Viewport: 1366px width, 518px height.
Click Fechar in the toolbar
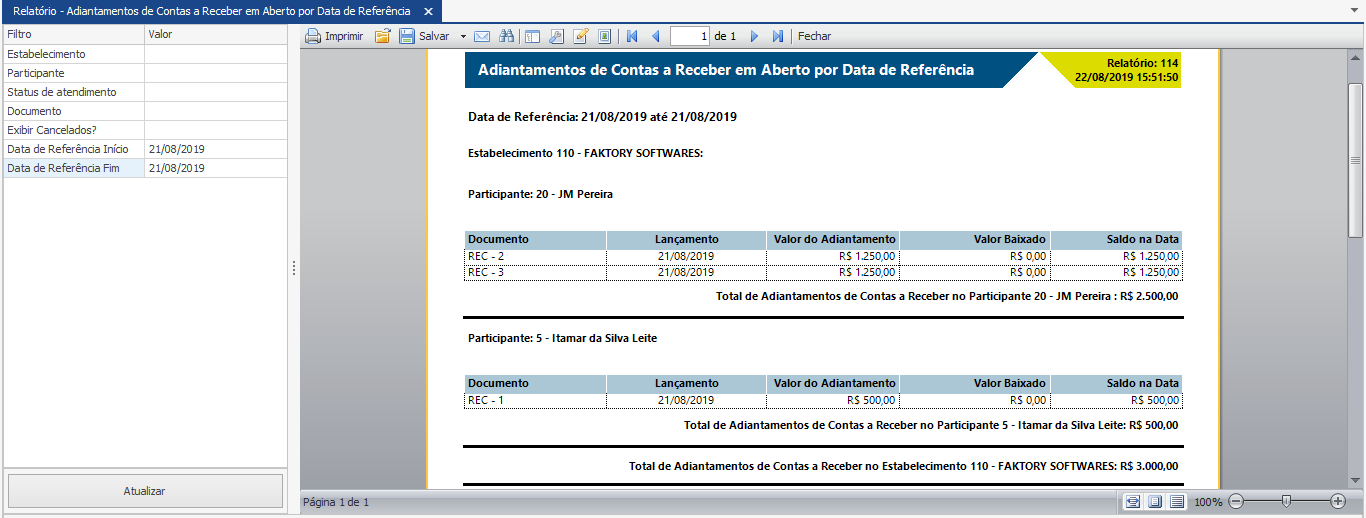[814, 36]
